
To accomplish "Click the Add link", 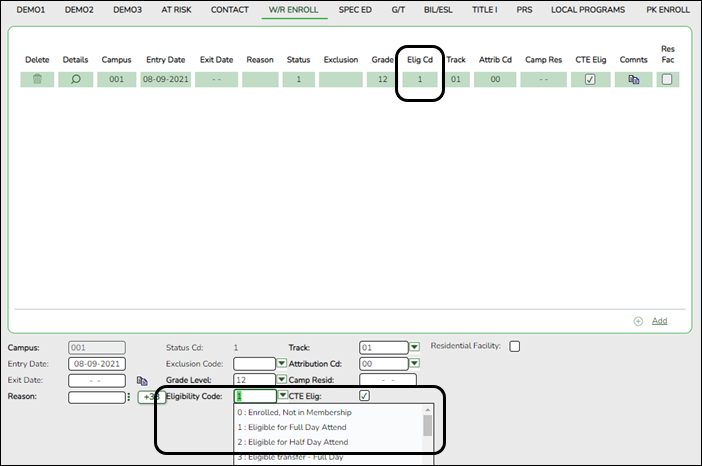I will tap(659, 321).
